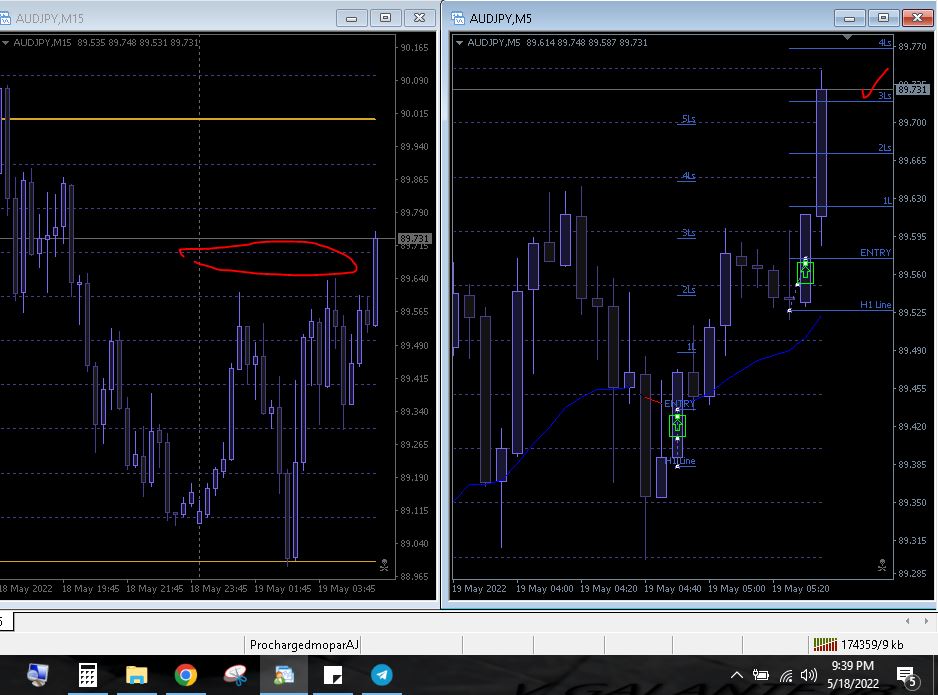Maximize the AUDJPY,M5 chart window
Screen dimensions: 938x695
coord(883,18)
